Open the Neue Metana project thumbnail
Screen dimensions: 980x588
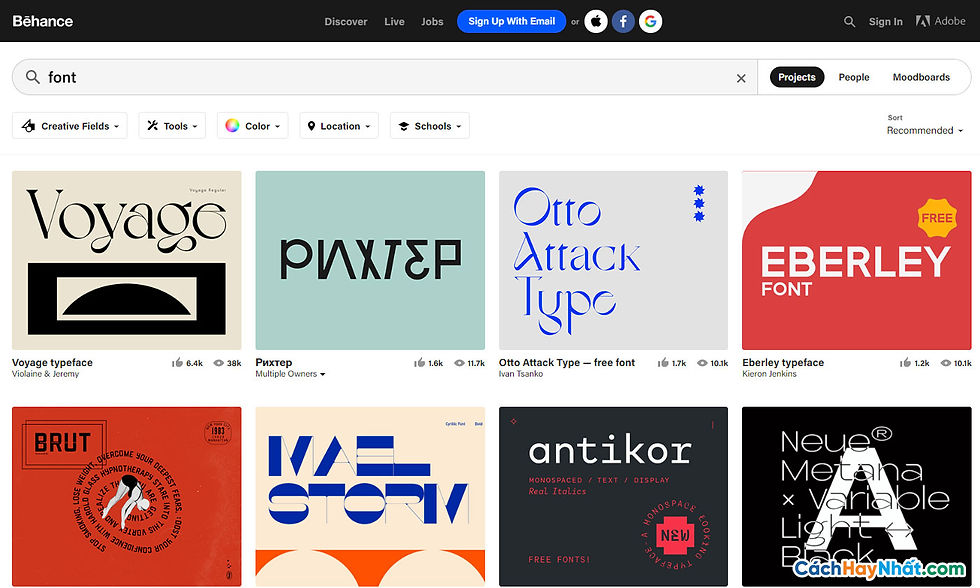pyautogui.click(x=856, y=497)
